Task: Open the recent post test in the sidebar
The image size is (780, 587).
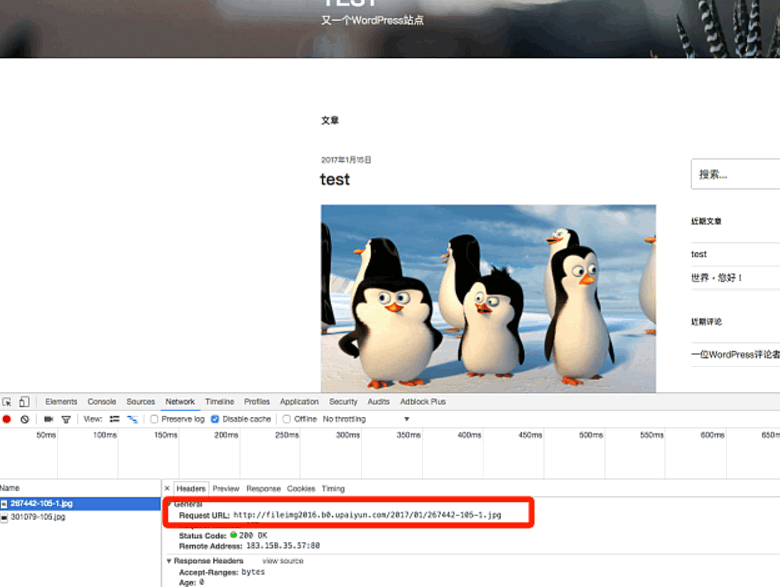Action: tap(699, 254)
